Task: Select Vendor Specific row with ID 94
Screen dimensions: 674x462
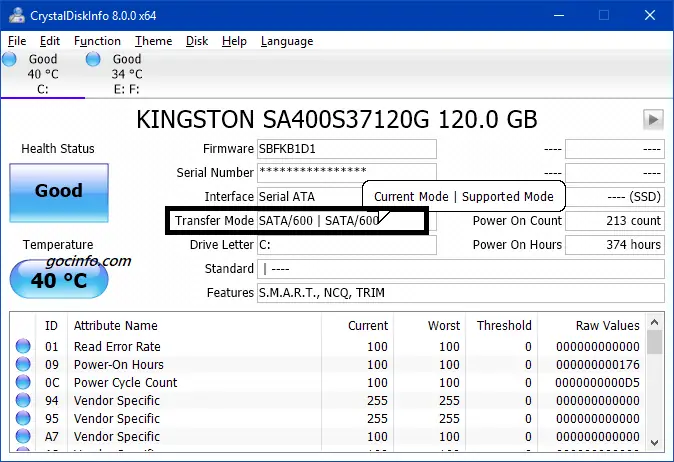Action: [x=328, y=401]
